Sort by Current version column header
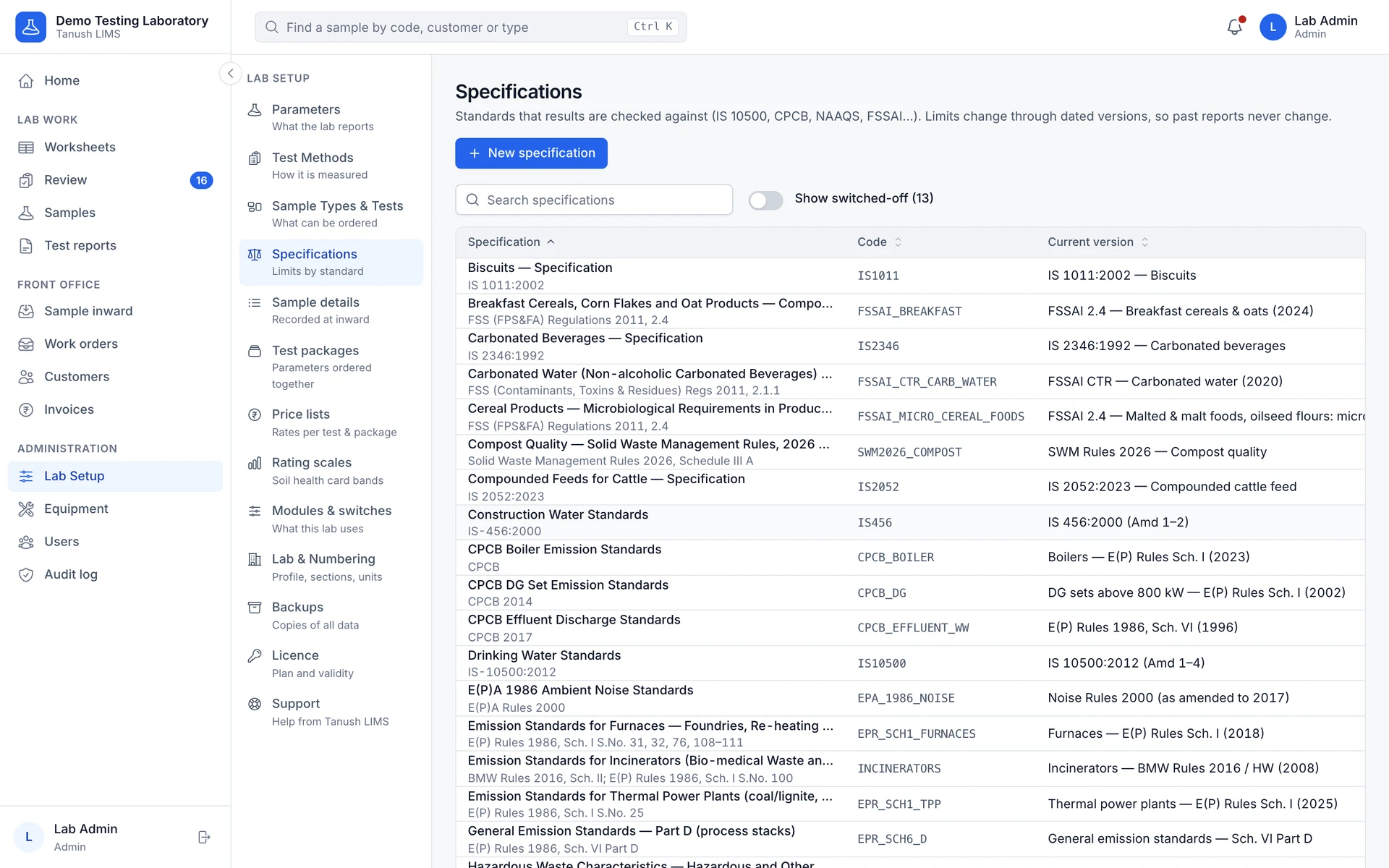This screenshot has width=1389, height=868. pos(1098,242)
